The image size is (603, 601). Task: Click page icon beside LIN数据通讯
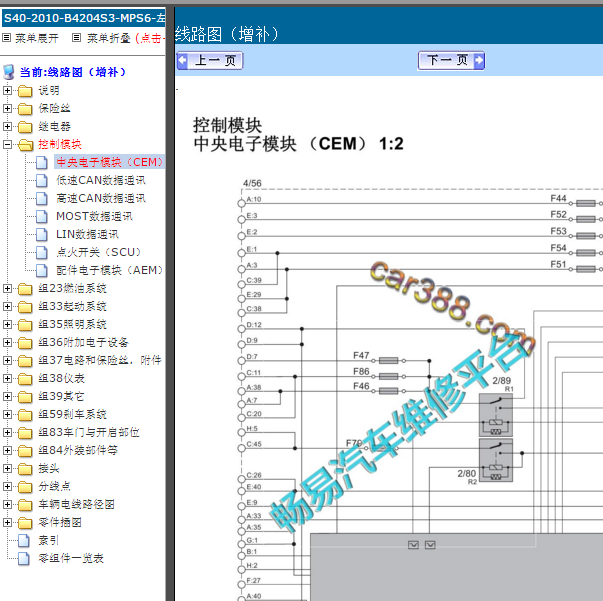click(x=42, y=234)
